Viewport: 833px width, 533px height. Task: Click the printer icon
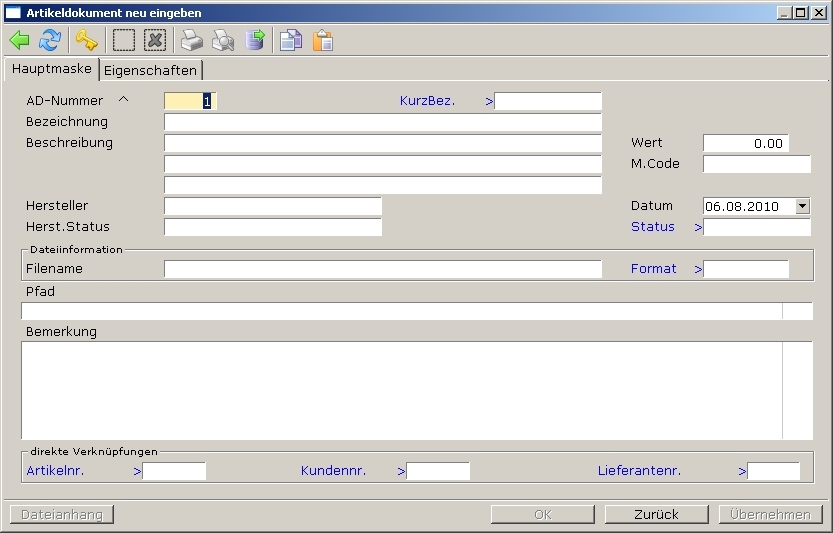(192, 40)
